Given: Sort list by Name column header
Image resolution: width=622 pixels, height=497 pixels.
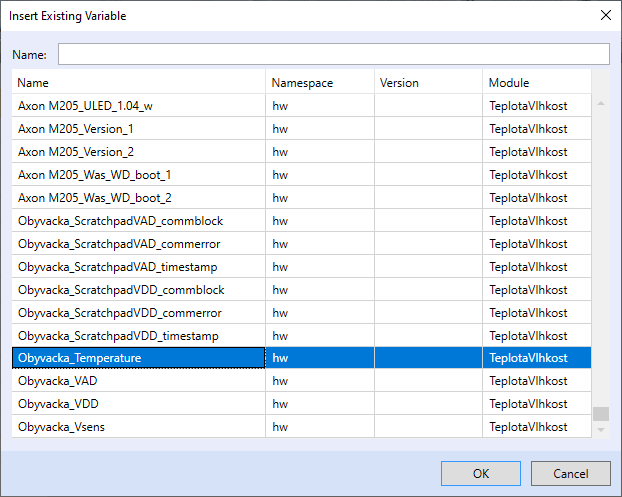Looking at the screenshot, I should click(x=138, y=83).
